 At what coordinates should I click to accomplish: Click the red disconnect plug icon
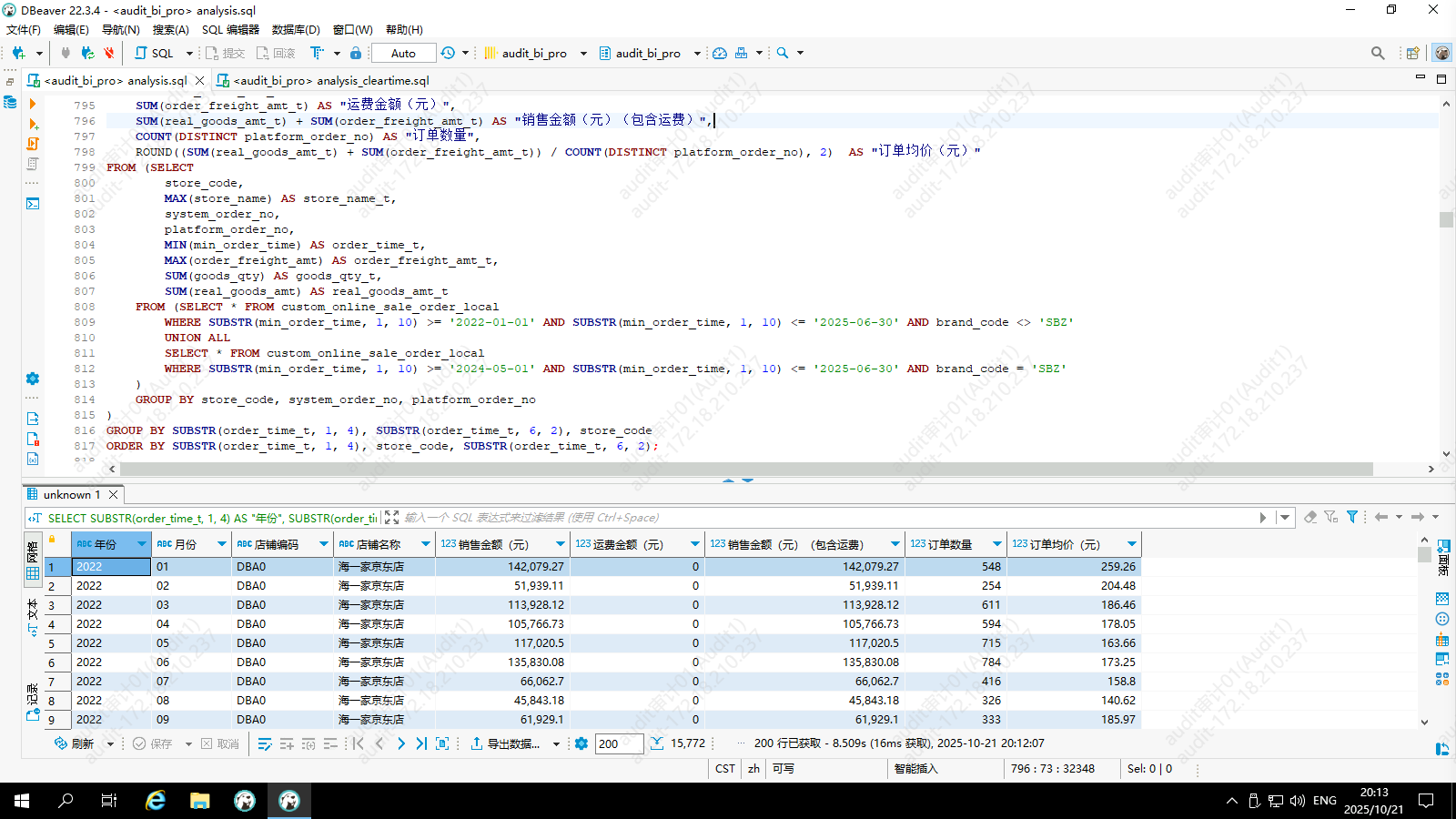click(108, 53)
